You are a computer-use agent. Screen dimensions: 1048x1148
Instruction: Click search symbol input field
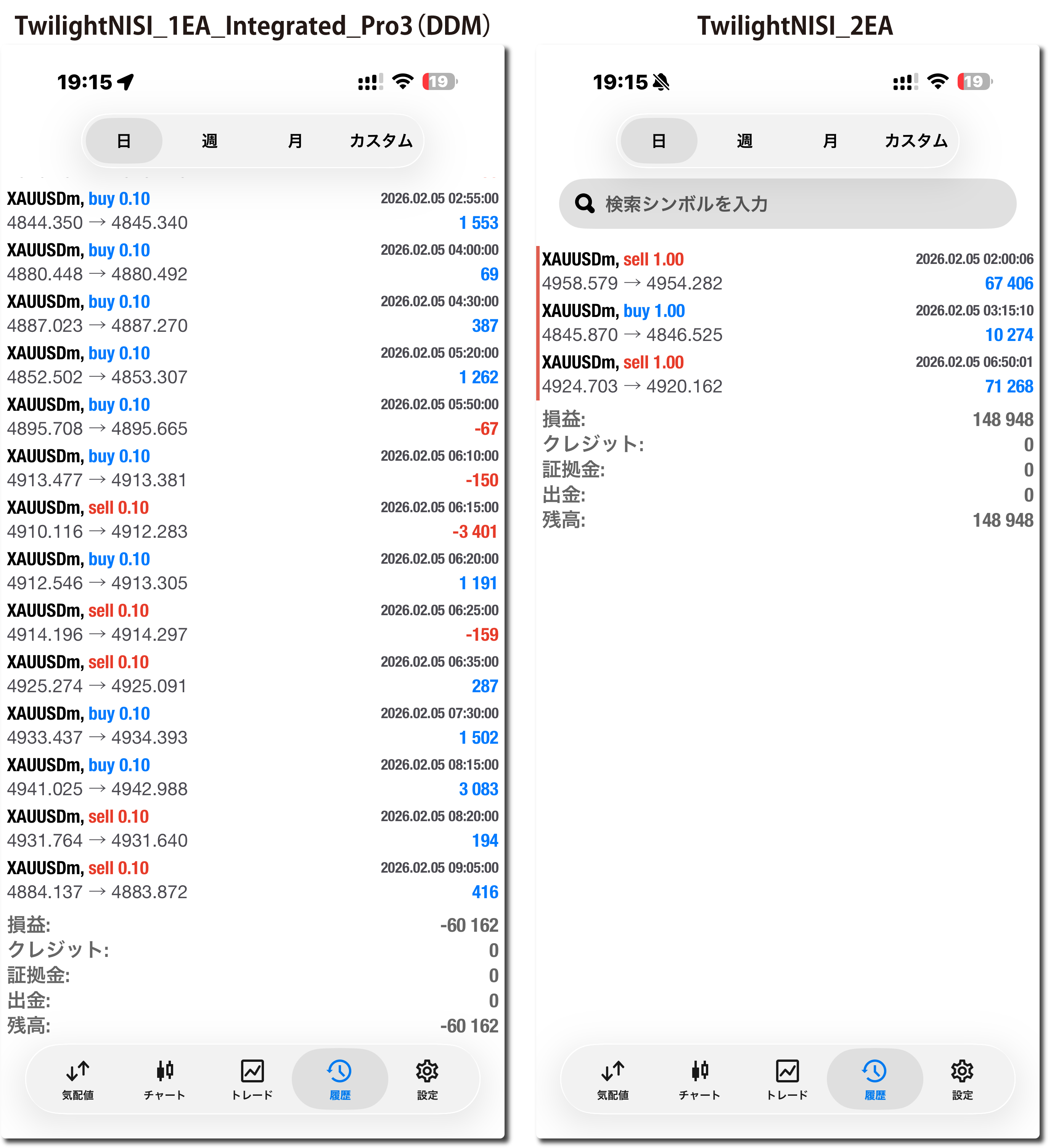(797, 203)
